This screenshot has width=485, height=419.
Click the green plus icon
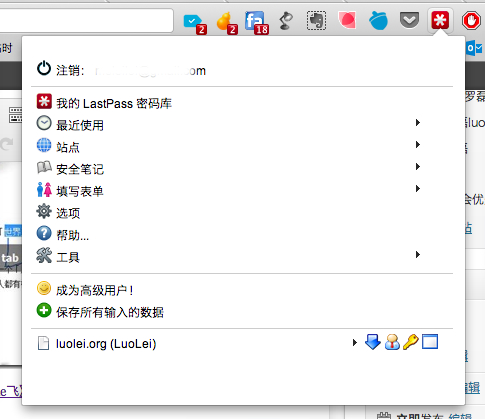pos(44,310)
